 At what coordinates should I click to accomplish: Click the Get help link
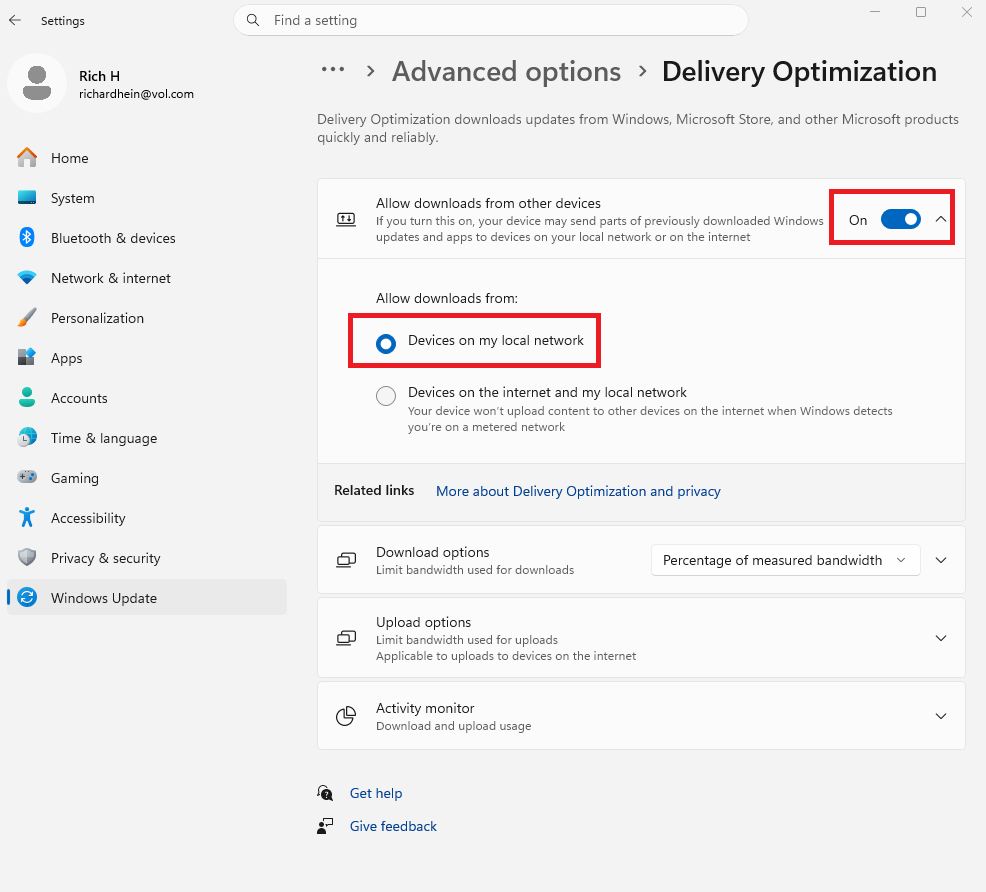coord(376,793)
